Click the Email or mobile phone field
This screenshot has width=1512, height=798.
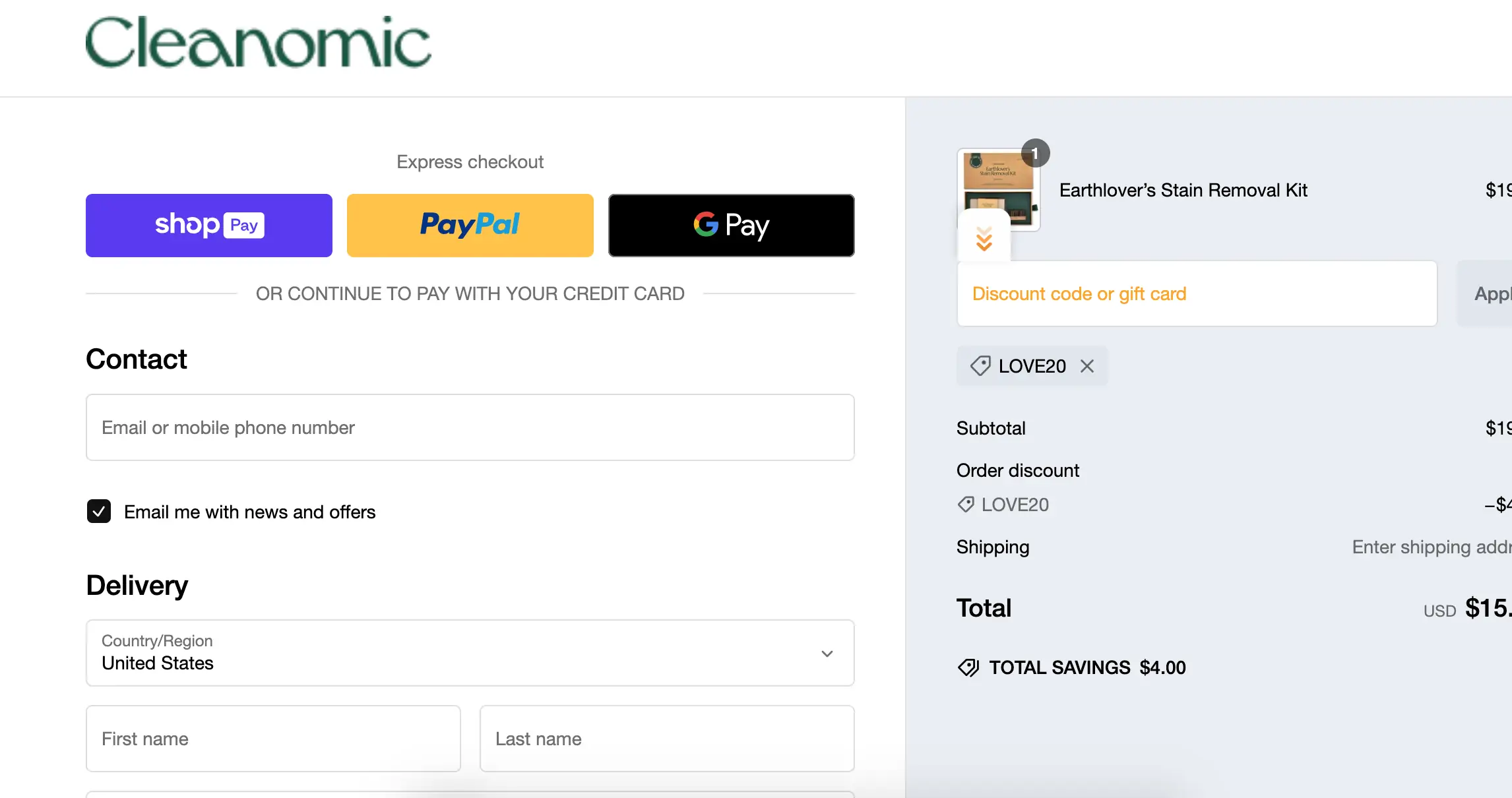470,427
